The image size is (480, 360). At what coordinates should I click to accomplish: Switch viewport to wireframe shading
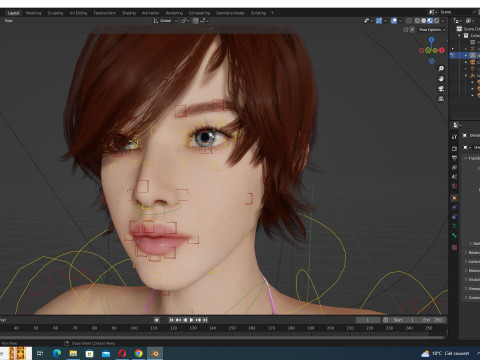coord(417,21)
